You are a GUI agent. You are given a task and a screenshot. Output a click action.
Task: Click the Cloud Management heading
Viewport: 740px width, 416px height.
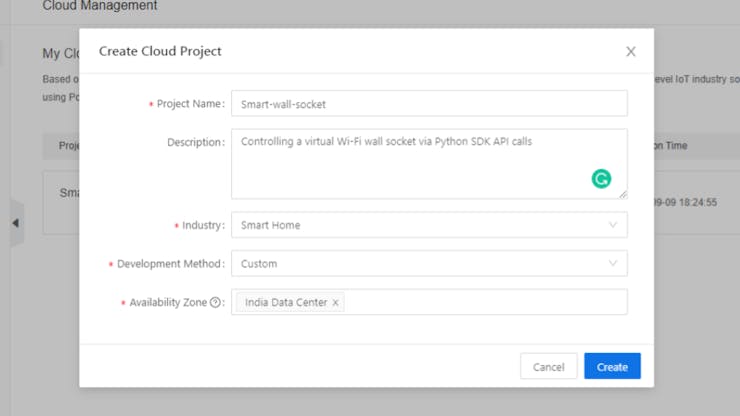(100, 6)
